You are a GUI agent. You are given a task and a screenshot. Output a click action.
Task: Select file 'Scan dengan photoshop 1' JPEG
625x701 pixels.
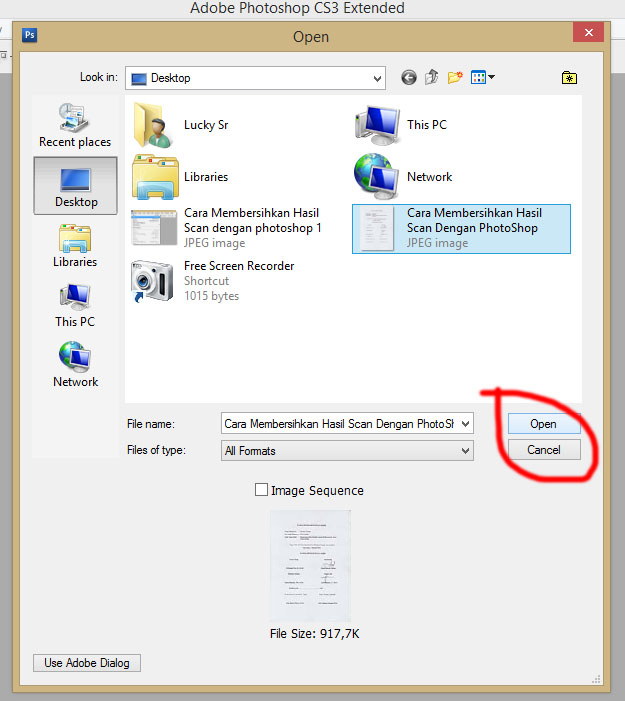(x=226, y=228)
